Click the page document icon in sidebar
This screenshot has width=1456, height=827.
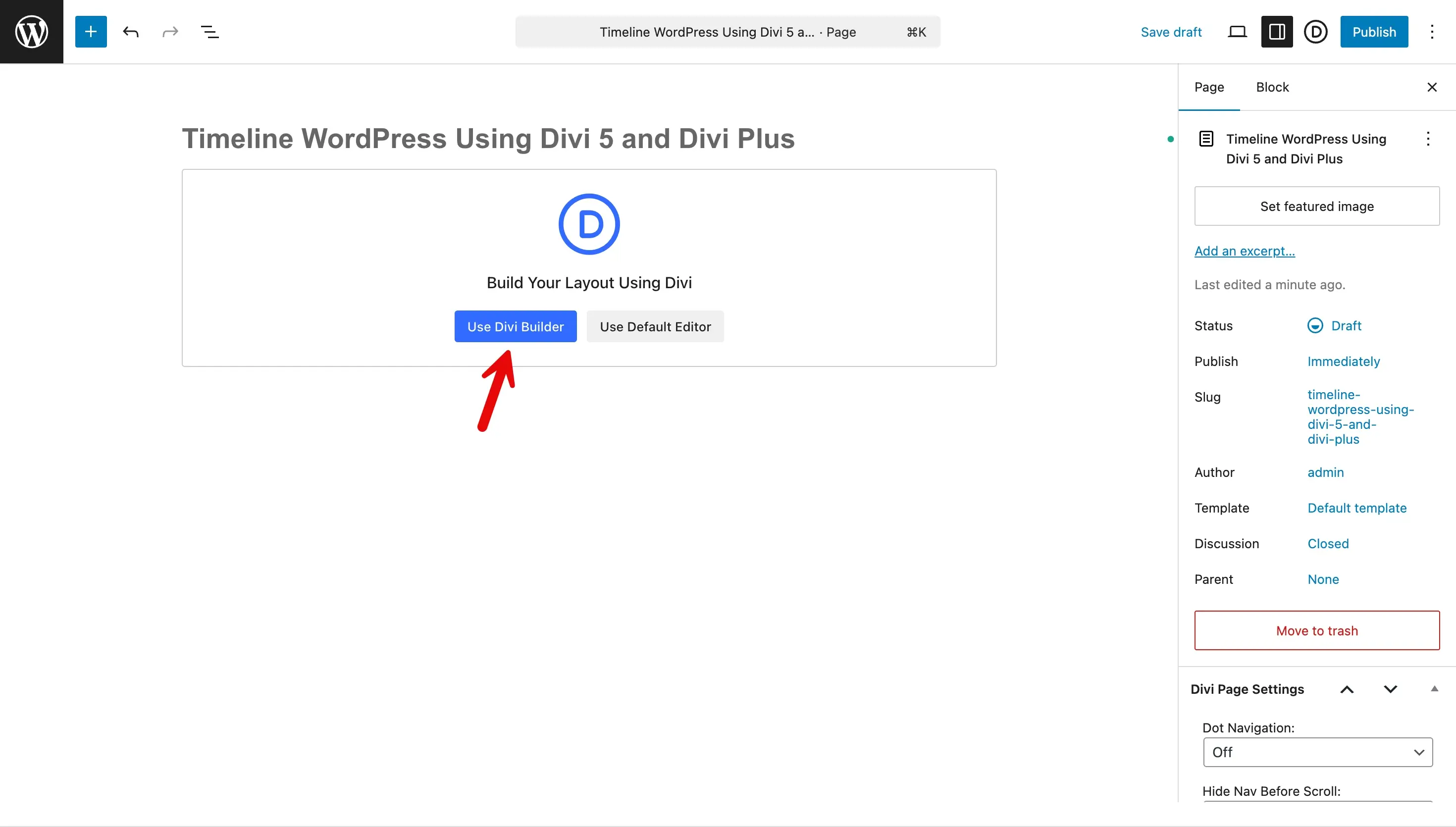[1206, 139]
